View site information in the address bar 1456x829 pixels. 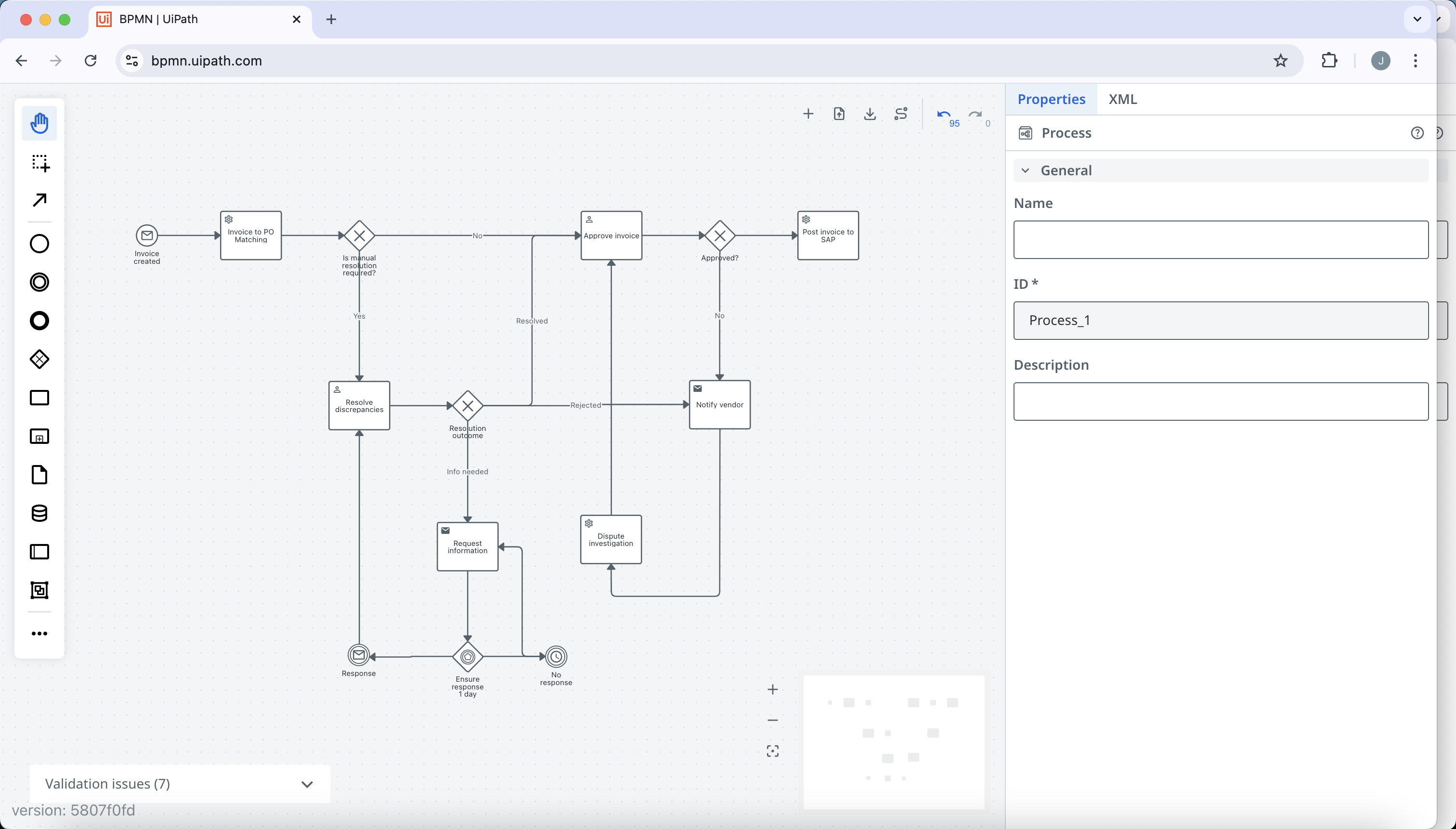[132, 60]
